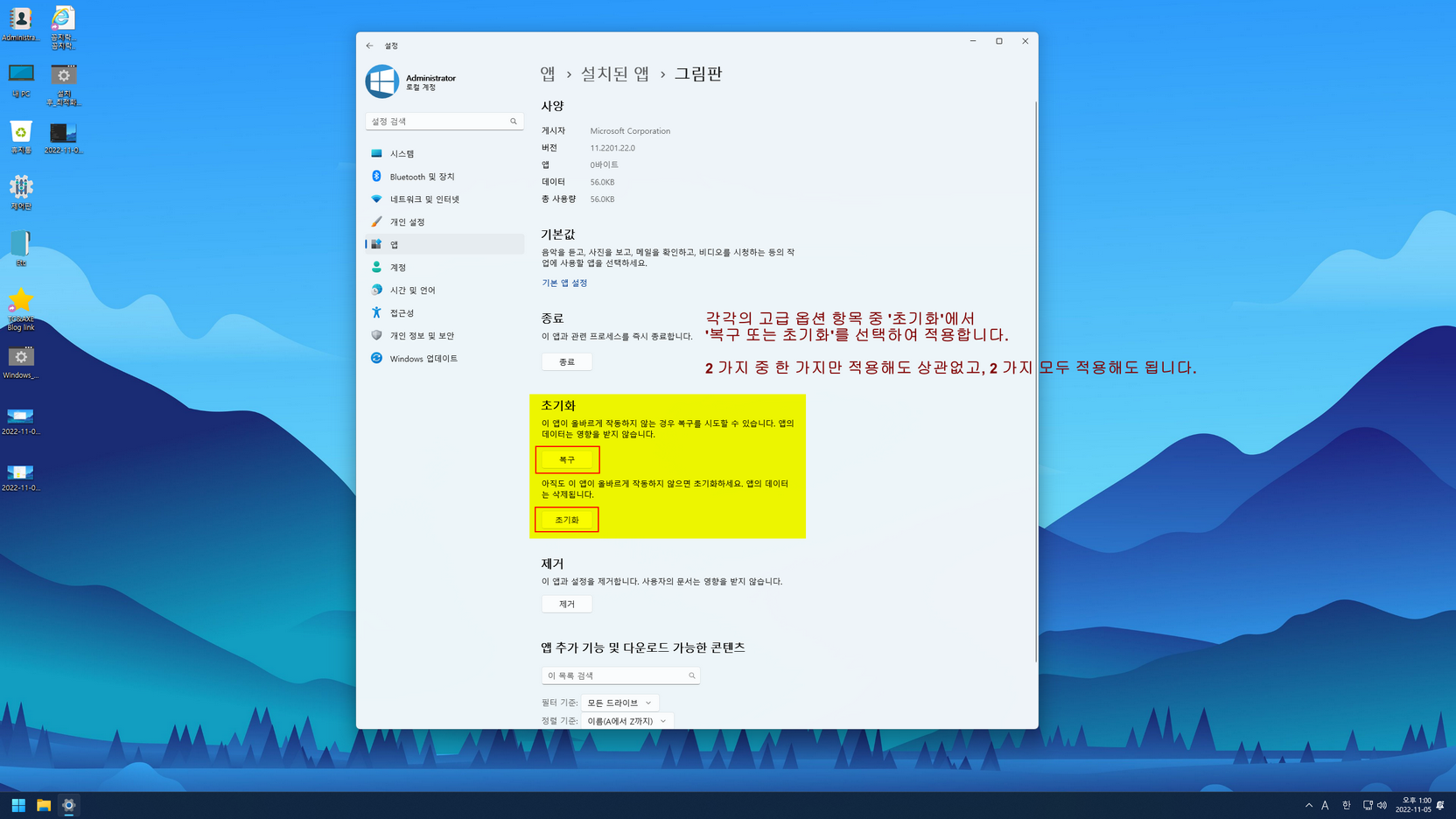Select the dark screenshot file 2022-11-0
The image size is (1456, 819).
[63, 137]
